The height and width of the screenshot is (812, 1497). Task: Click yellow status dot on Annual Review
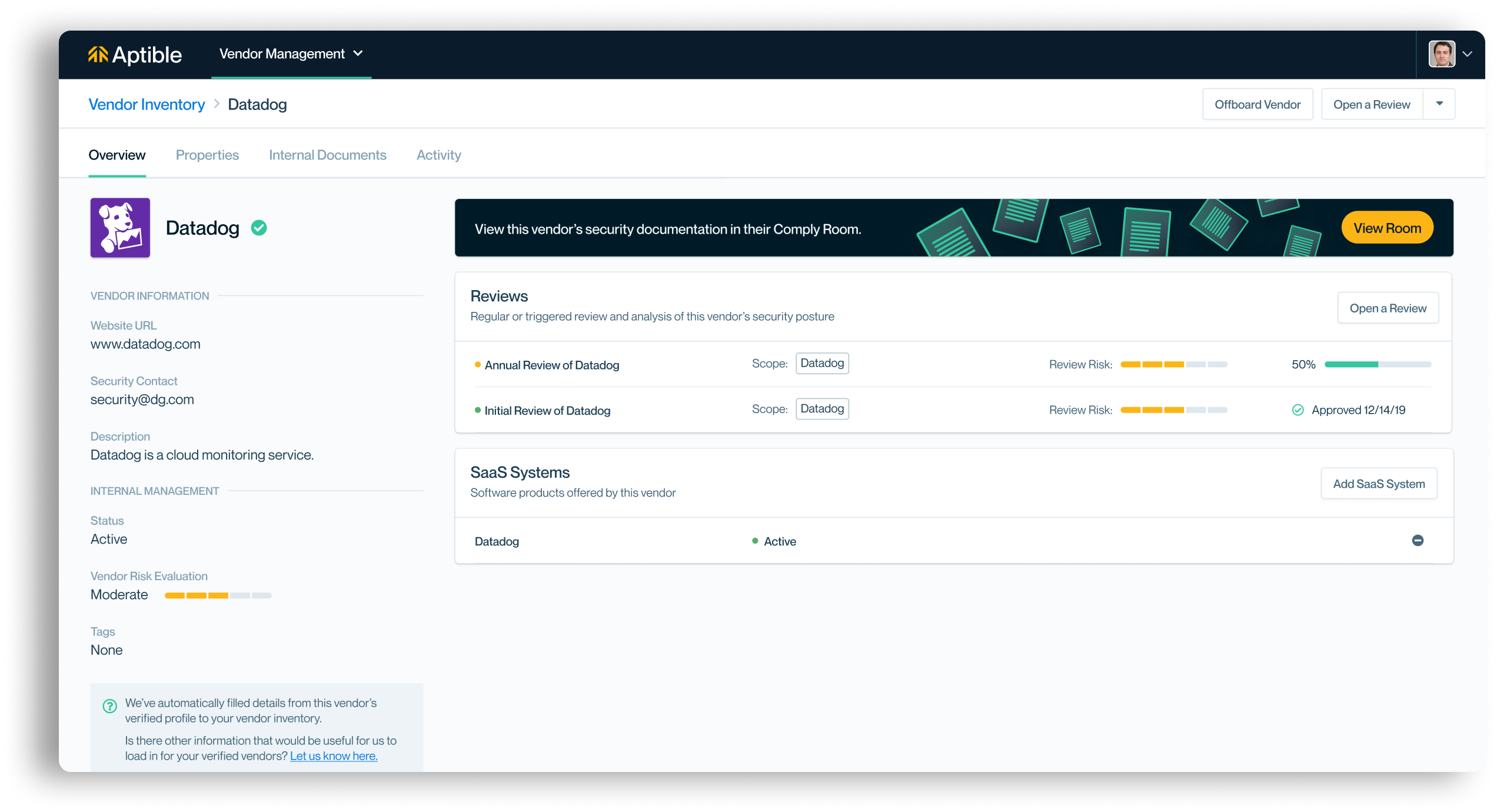point(478,365)
